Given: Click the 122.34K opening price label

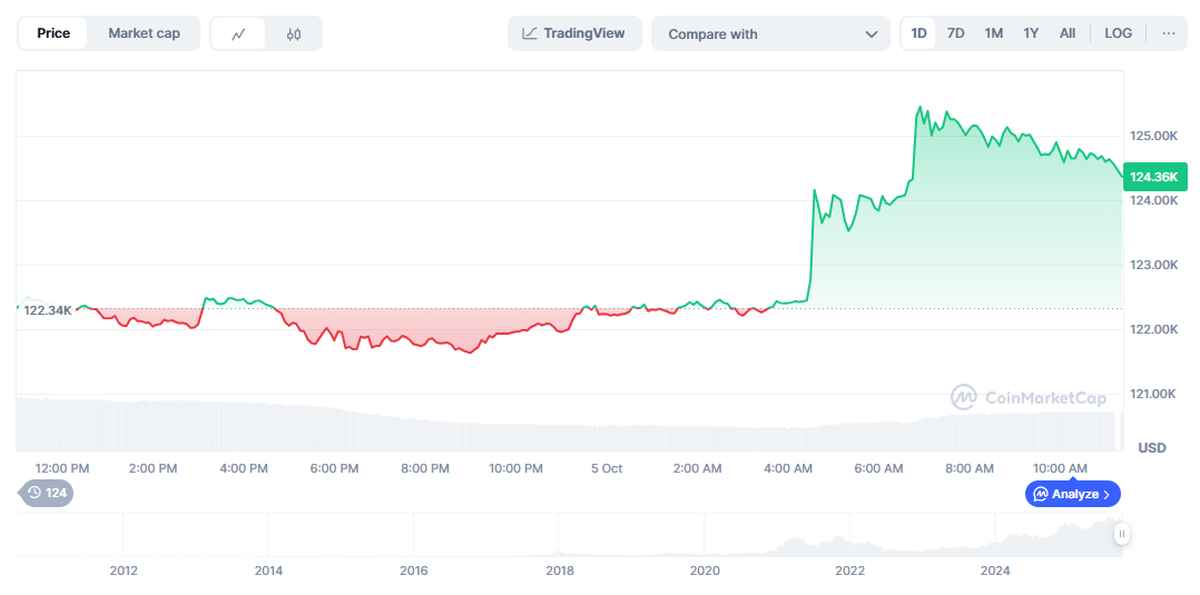Looking at the screenshot, I should point(47,310).
